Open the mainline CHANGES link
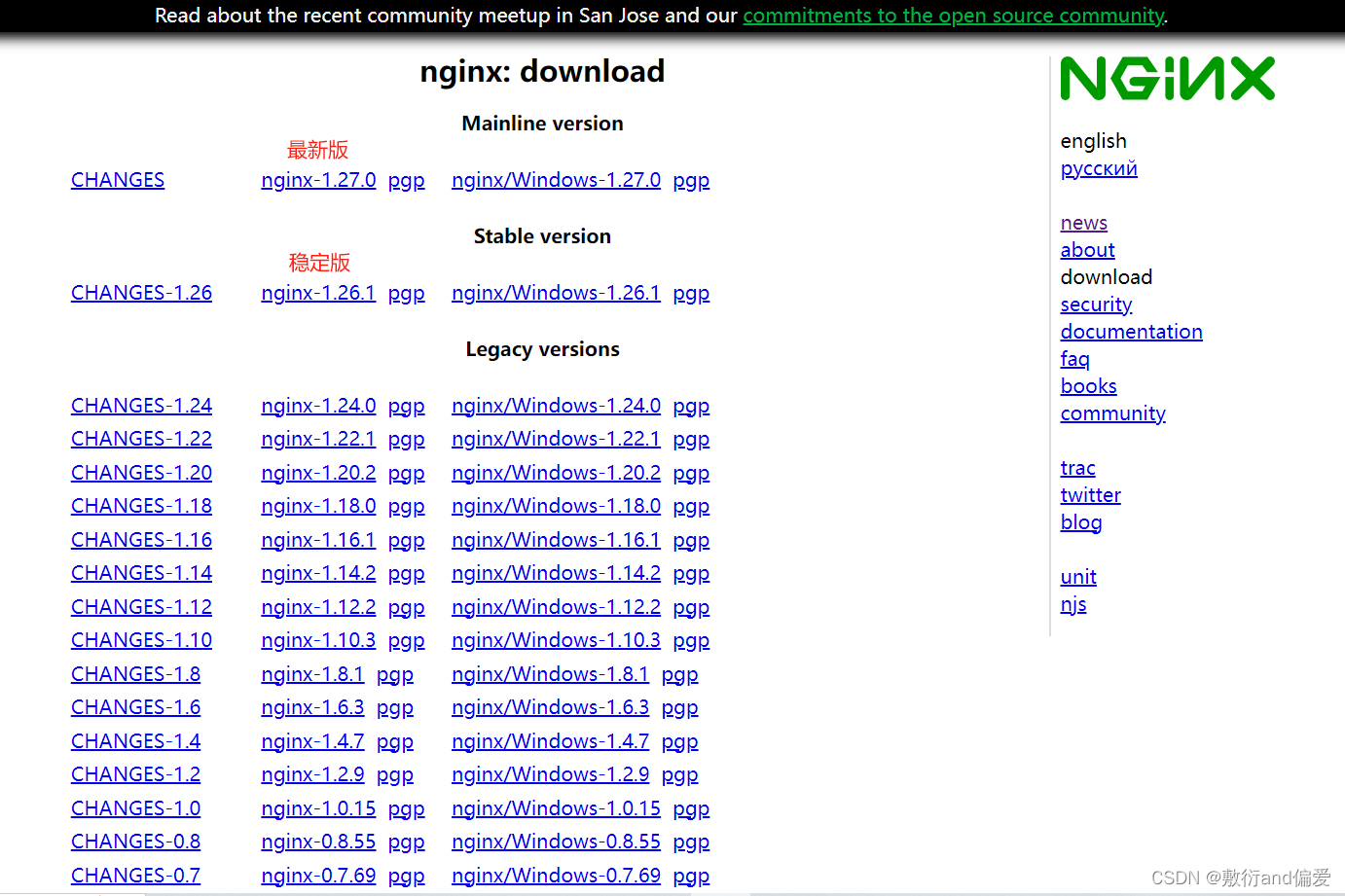Viewport: 1345px width, 896px height. click(x=118, y=180)
